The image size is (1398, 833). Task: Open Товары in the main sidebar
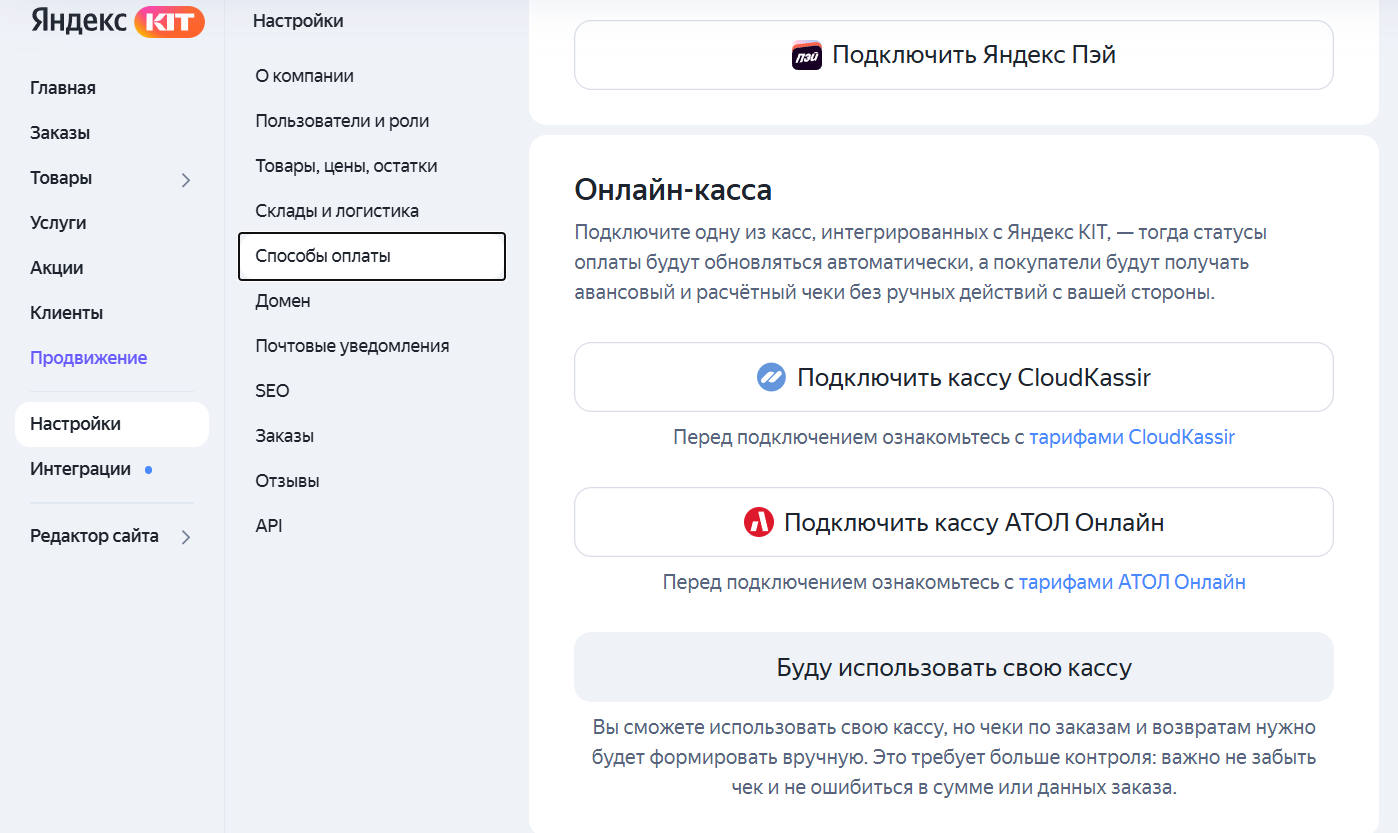tap(61, 178)
